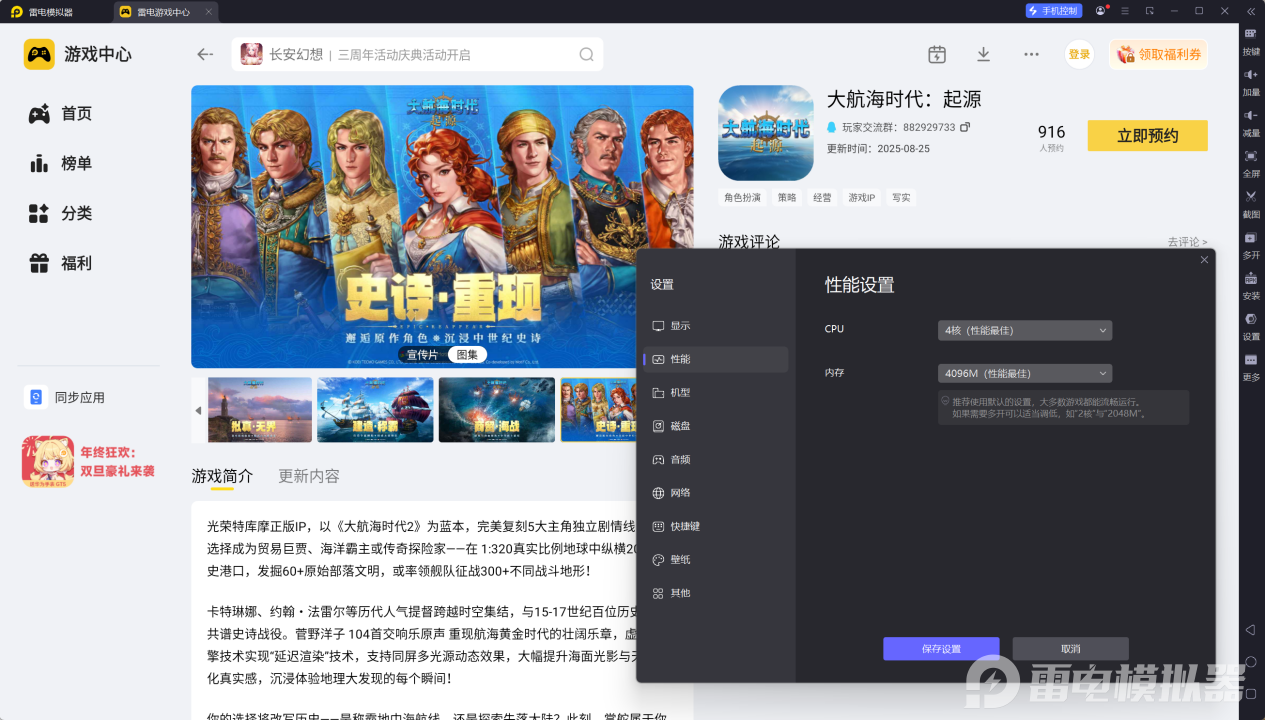This screenshot has width=1265, height=720.
Task: Select the 建造·称霸 ship thumbnail
Action: tap(375, 410)
